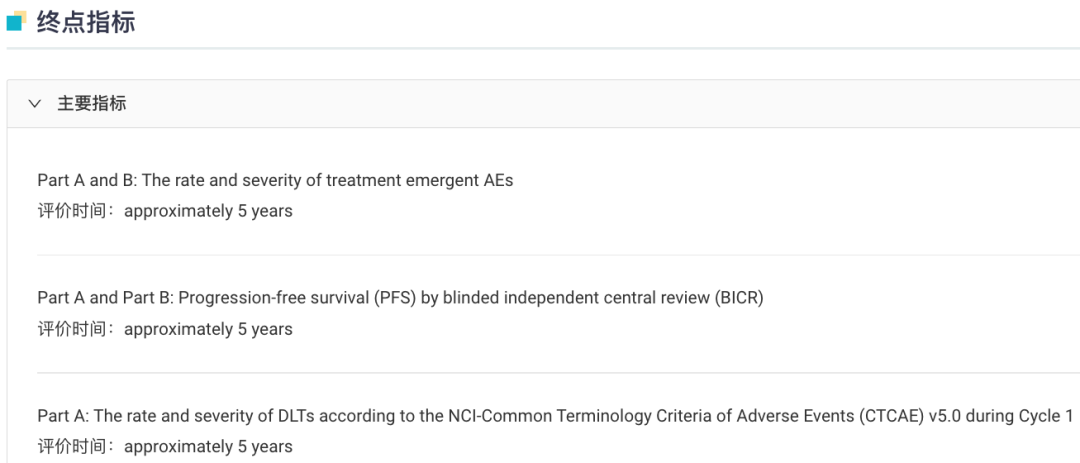Click the teal square icon beside 终点指标
1080x463 pixels.
(16, 22)
